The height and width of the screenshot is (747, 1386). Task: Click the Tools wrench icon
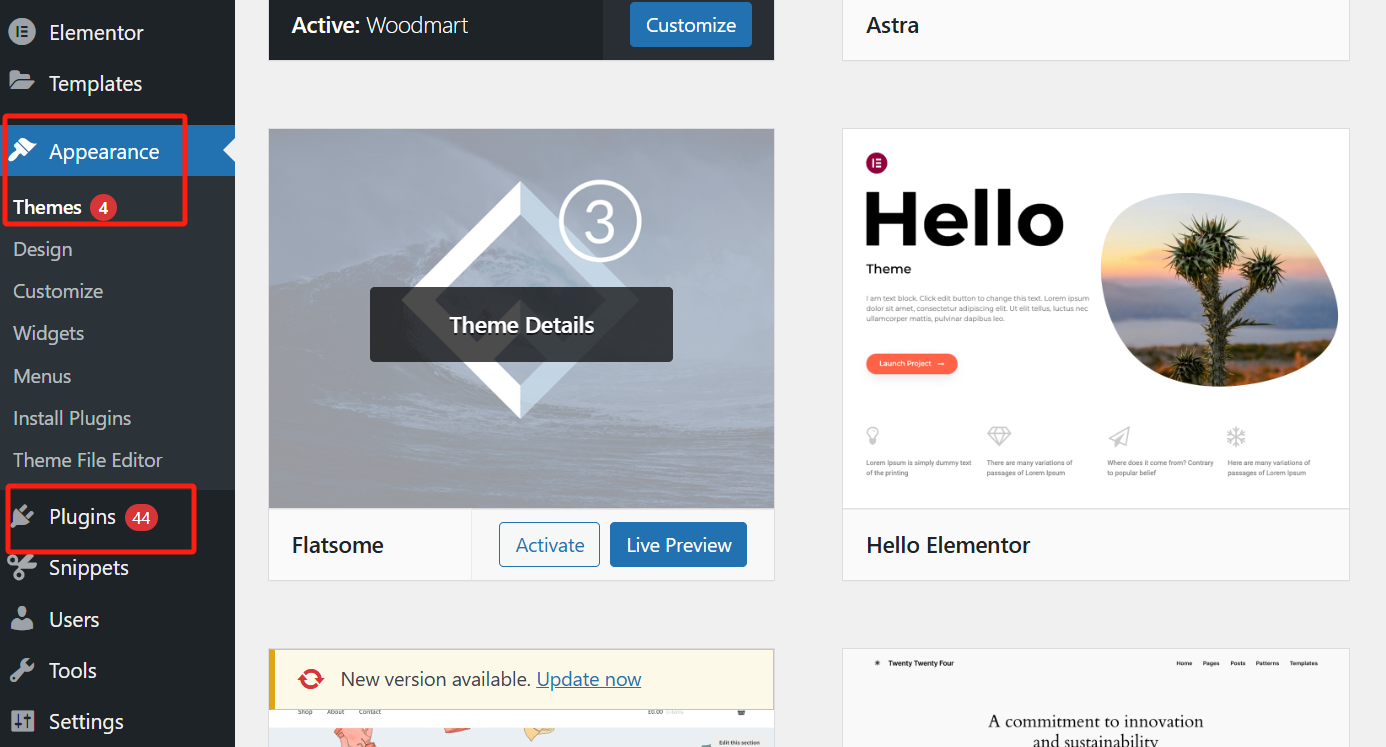22,670
